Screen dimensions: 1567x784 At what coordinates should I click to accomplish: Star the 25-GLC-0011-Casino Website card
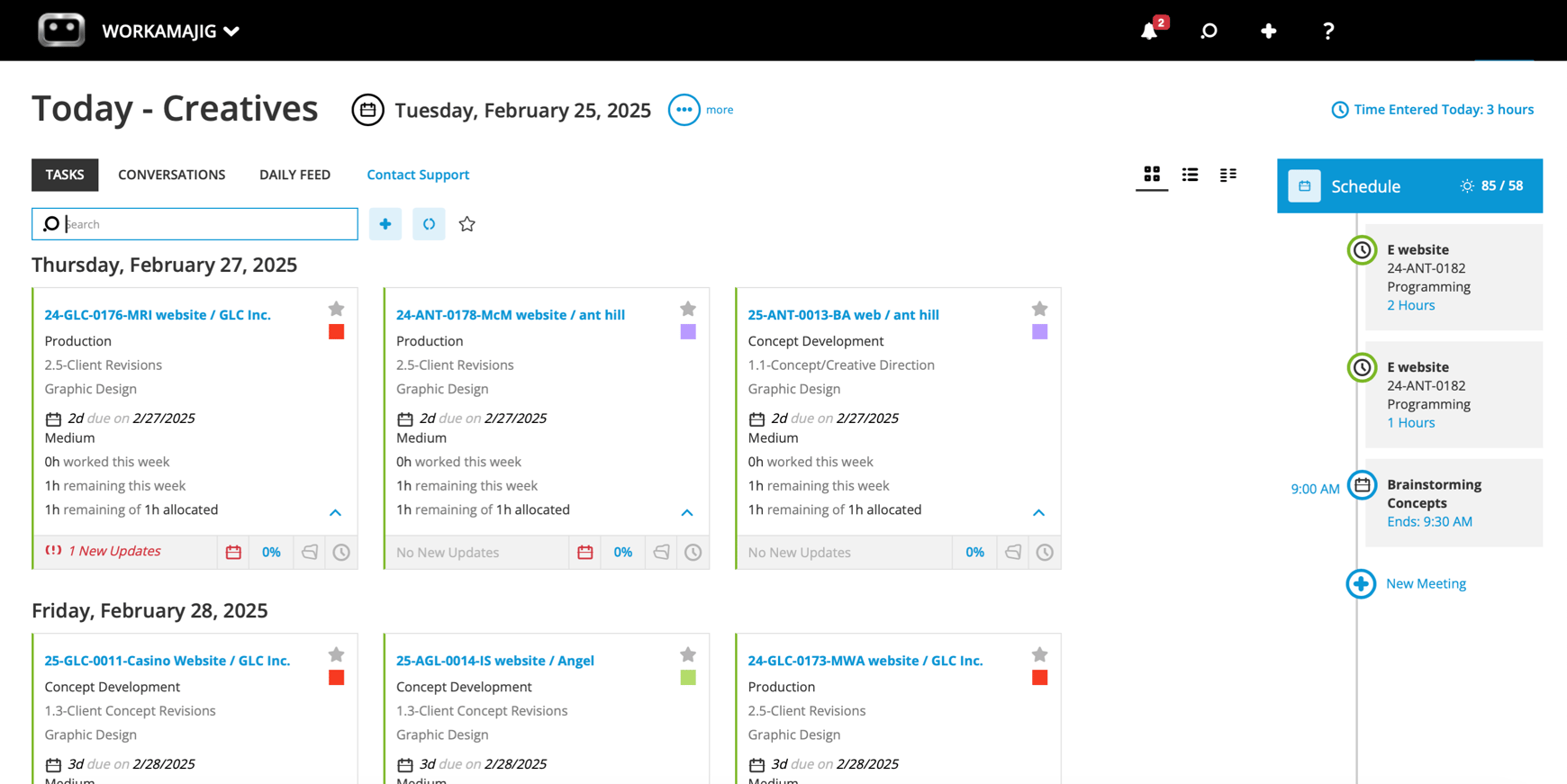point(336,654)
